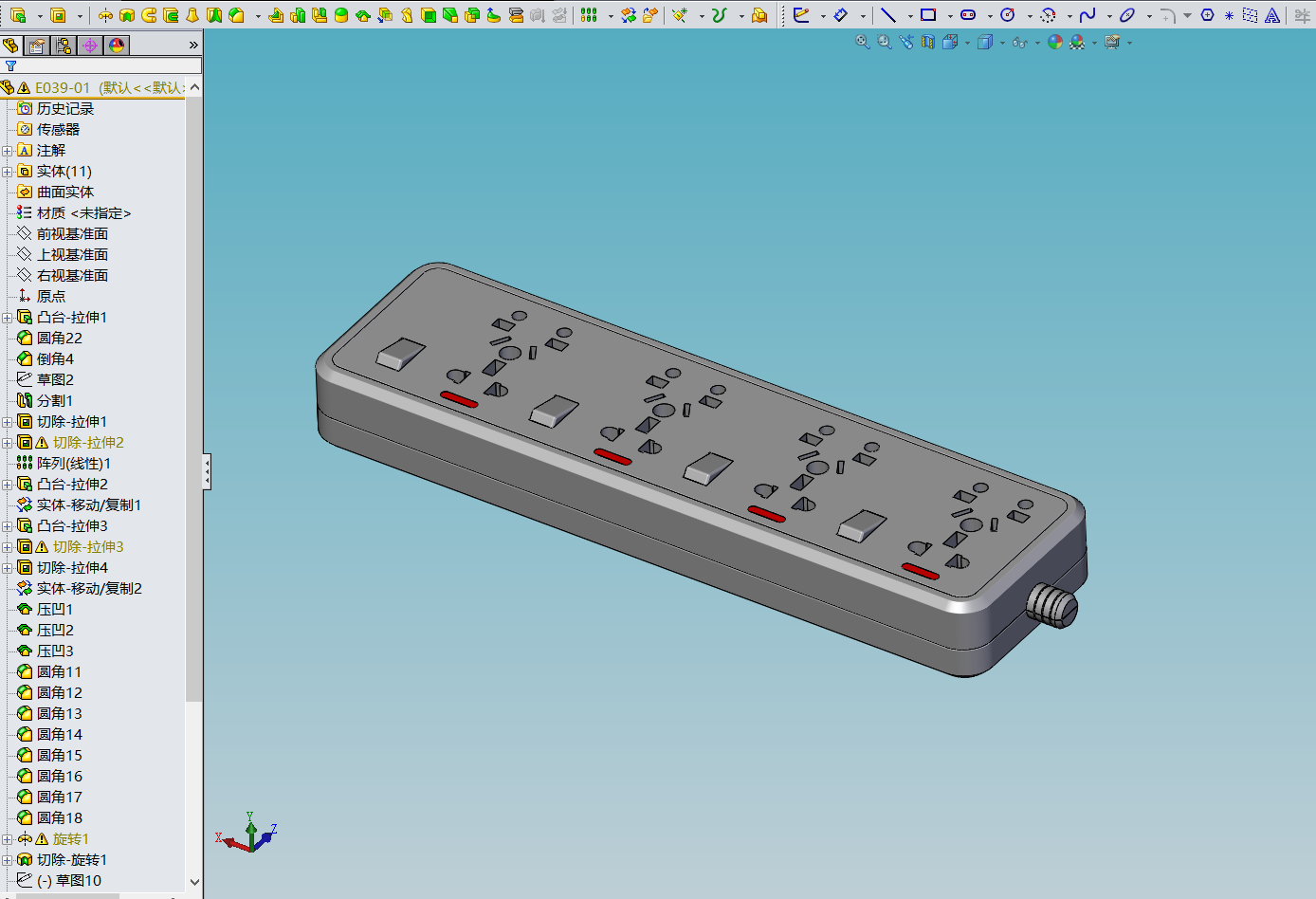This screenshot has height=899, width=1316.
Task: Click the Previous View icon
Action: 906,42
